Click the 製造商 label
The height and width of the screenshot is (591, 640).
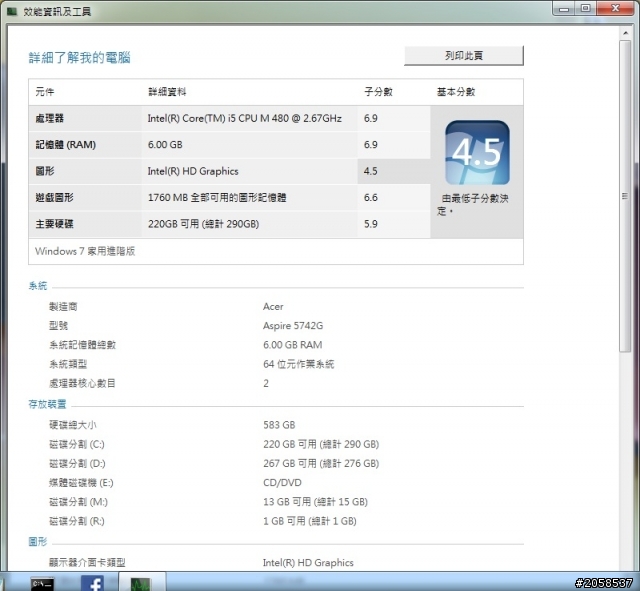coord(63,307)
